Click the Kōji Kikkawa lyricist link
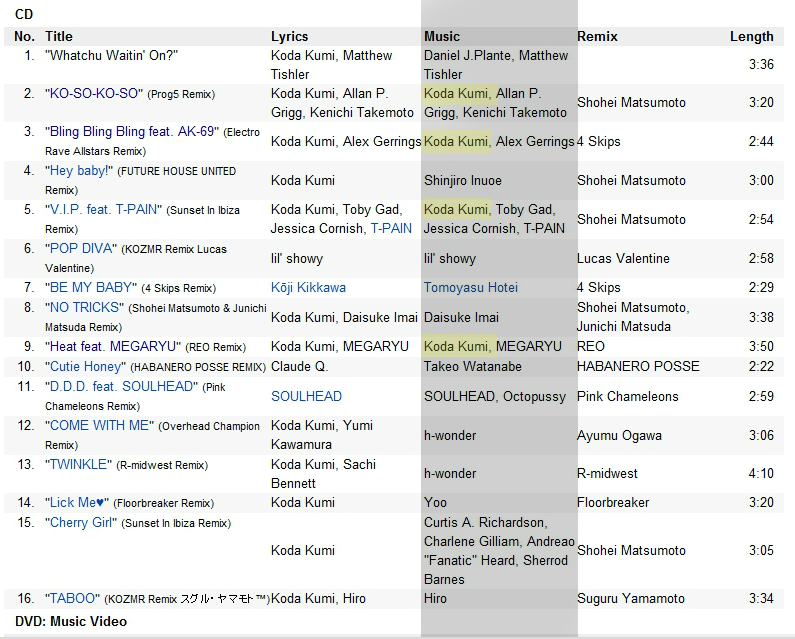This screenshot has height=639, width=795. click(308, 287)
